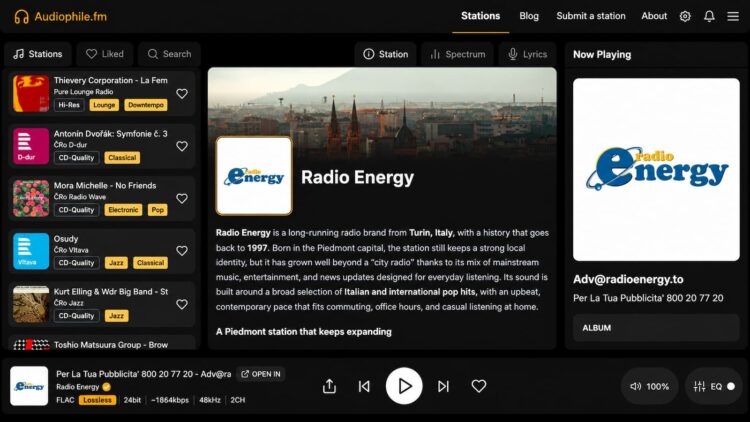Adjust volume via the 100% control
Screen dimensions: 750x422
point(650,386)
